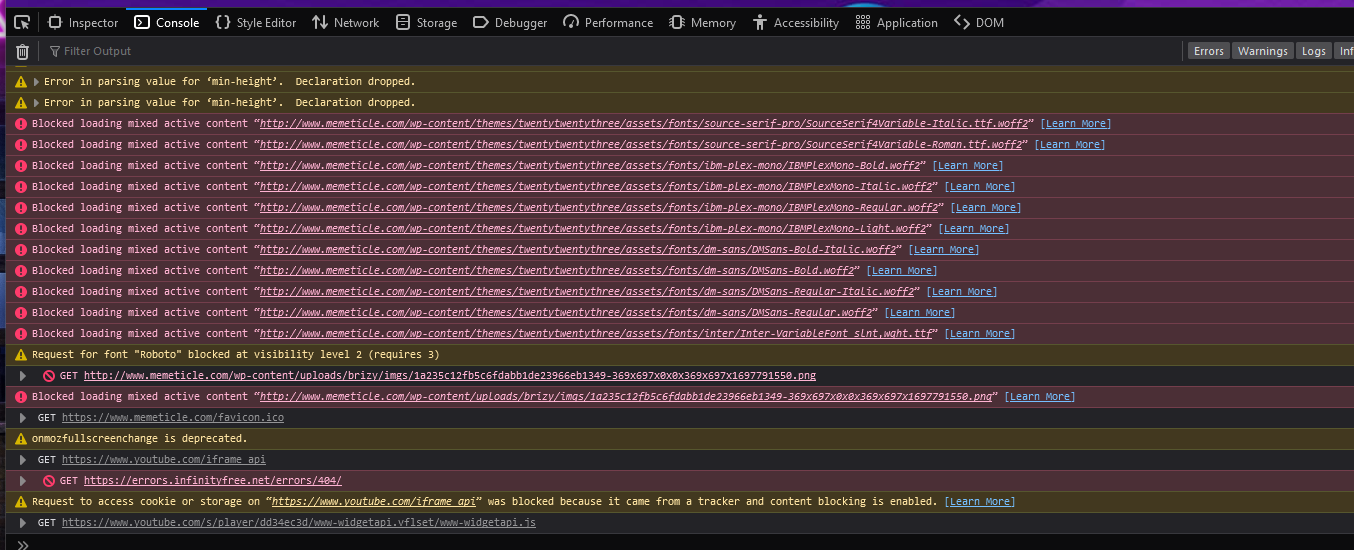Image resolution: width=1354 pixels, height=550 pixels.
Task: Open the Memory panel
Action: pyautogui.click(x=702, y=22)
